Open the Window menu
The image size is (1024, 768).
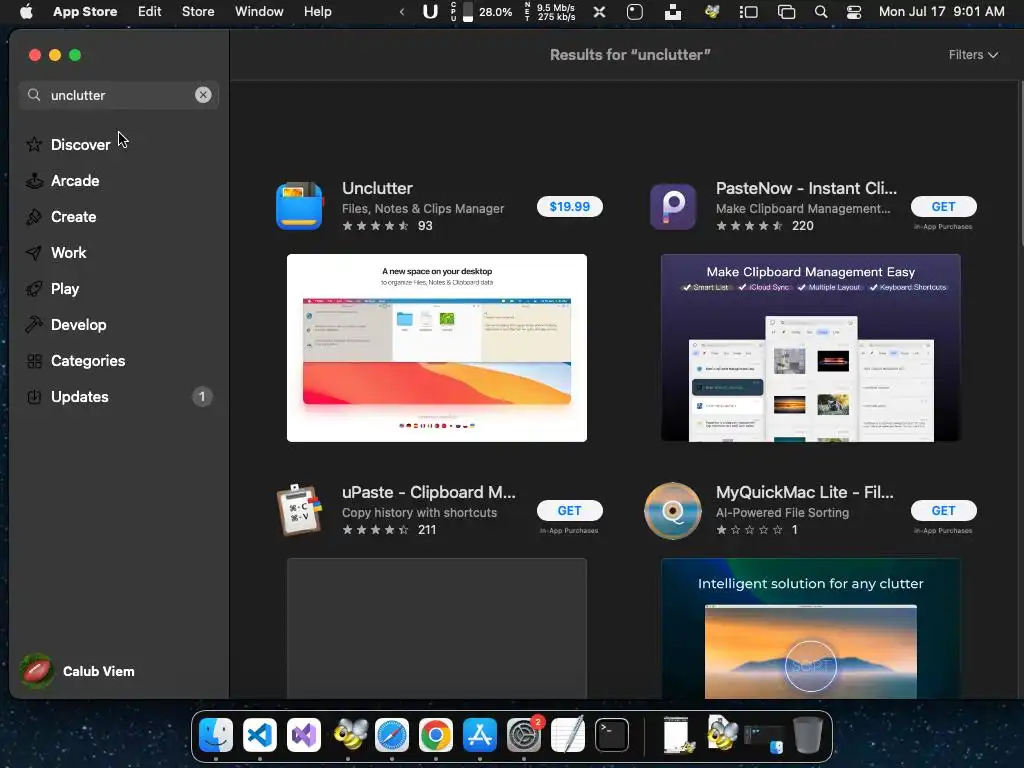point(259,12)
